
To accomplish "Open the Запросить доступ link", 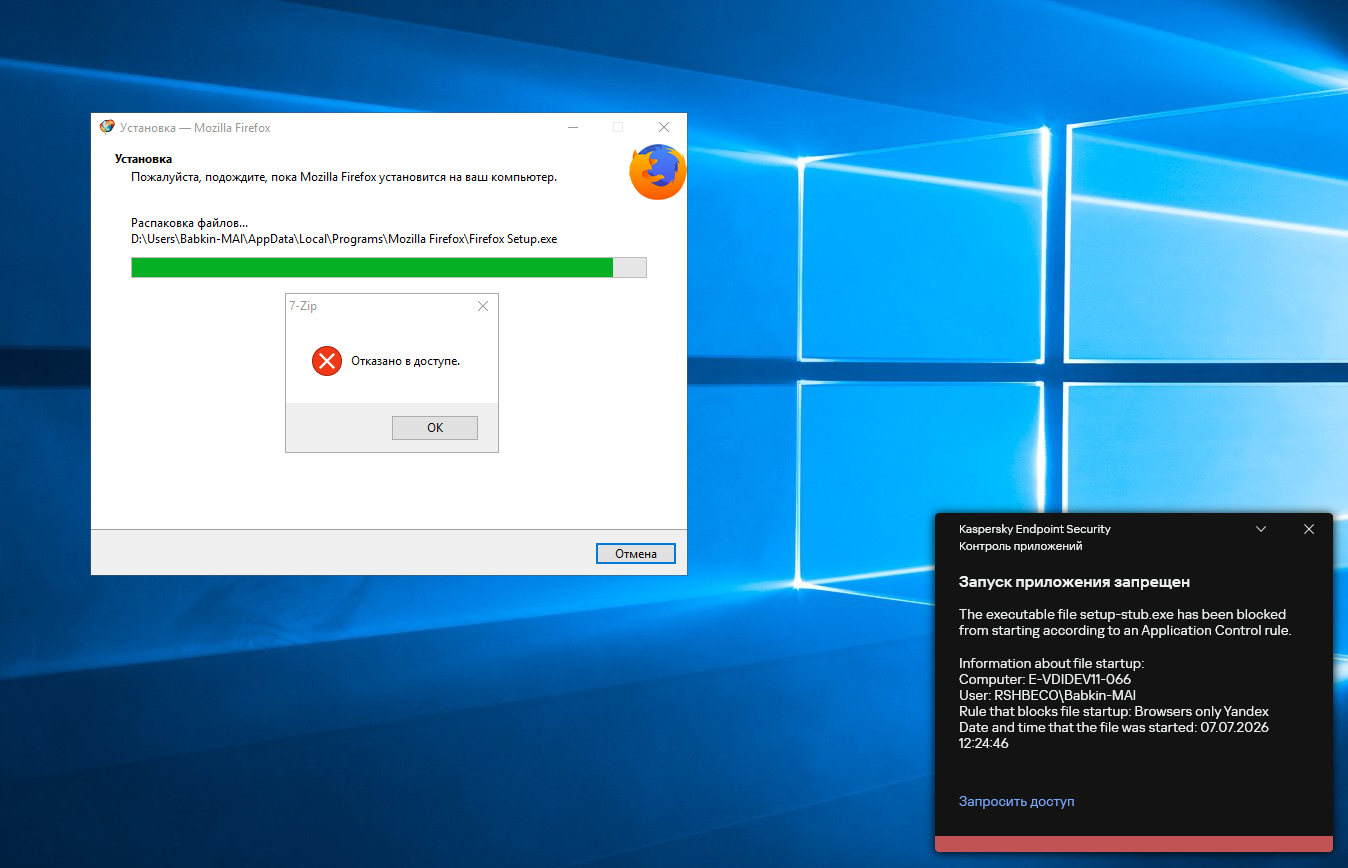I will point(1017,801).
